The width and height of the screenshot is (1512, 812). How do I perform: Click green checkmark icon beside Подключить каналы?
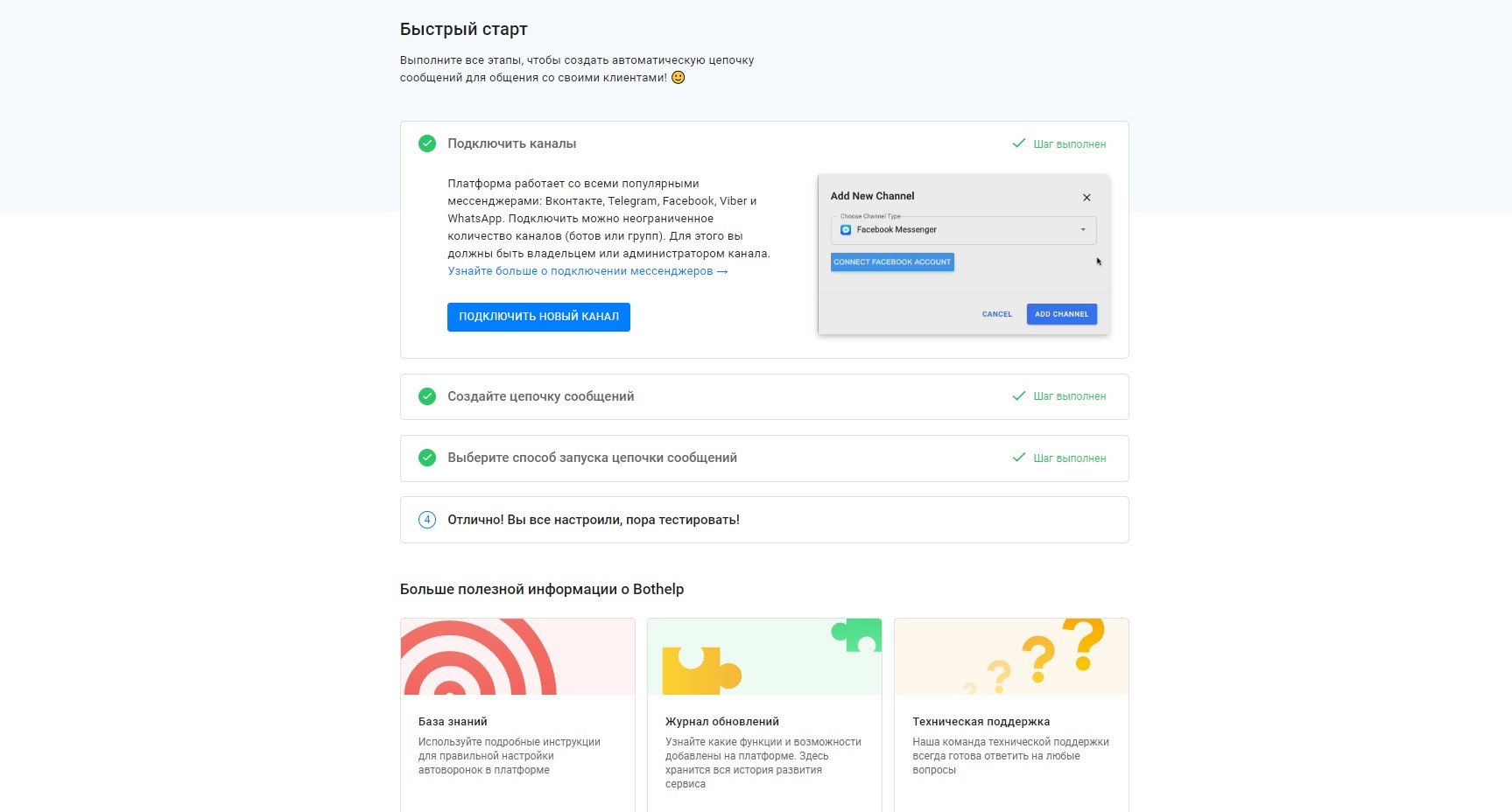(427, 143)
